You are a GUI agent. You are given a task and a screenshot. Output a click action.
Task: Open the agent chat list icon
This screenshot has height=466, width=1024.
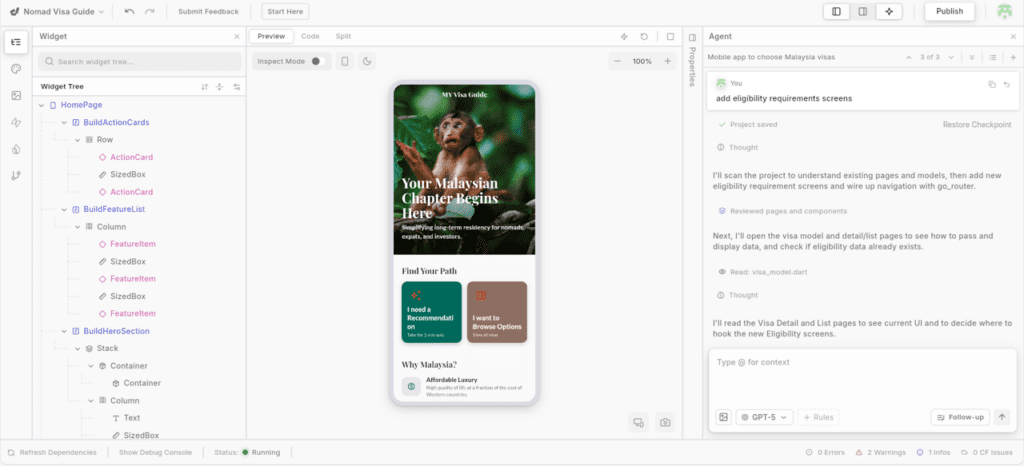993,57
